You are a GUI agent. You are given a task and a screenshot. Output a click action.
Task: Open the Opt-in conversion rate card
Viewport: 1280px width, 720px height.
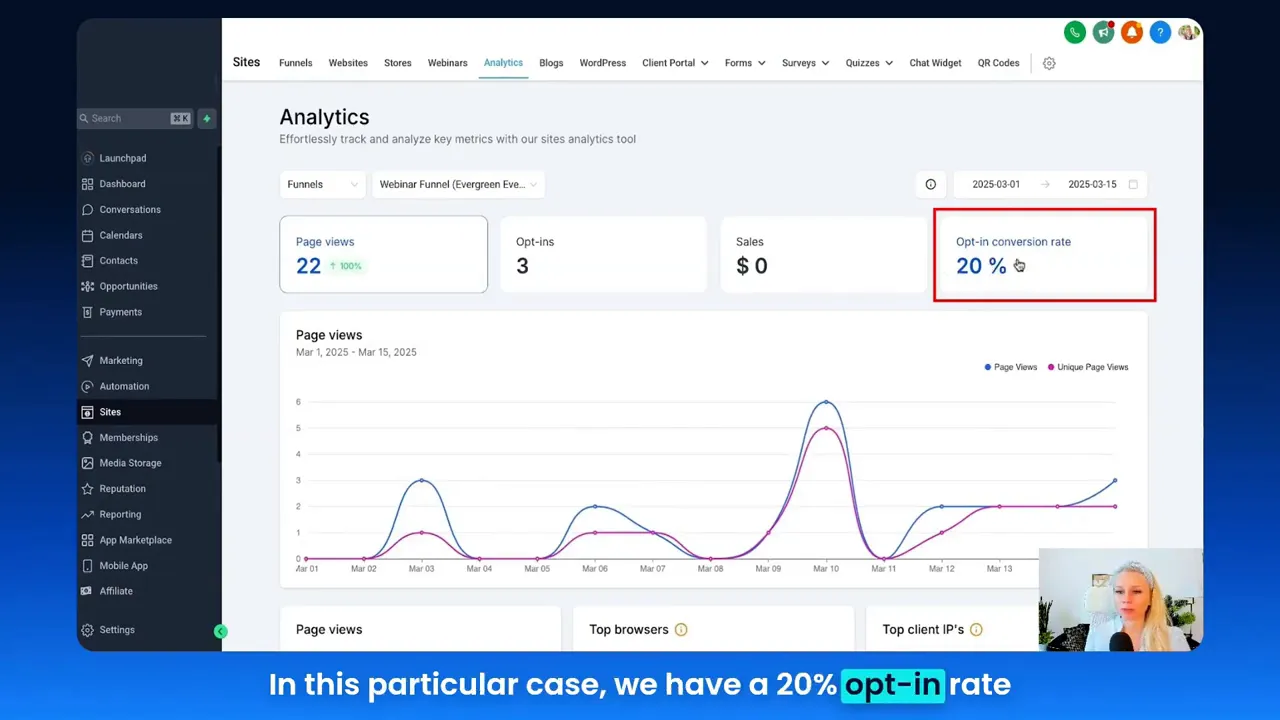pos(1043,254)
